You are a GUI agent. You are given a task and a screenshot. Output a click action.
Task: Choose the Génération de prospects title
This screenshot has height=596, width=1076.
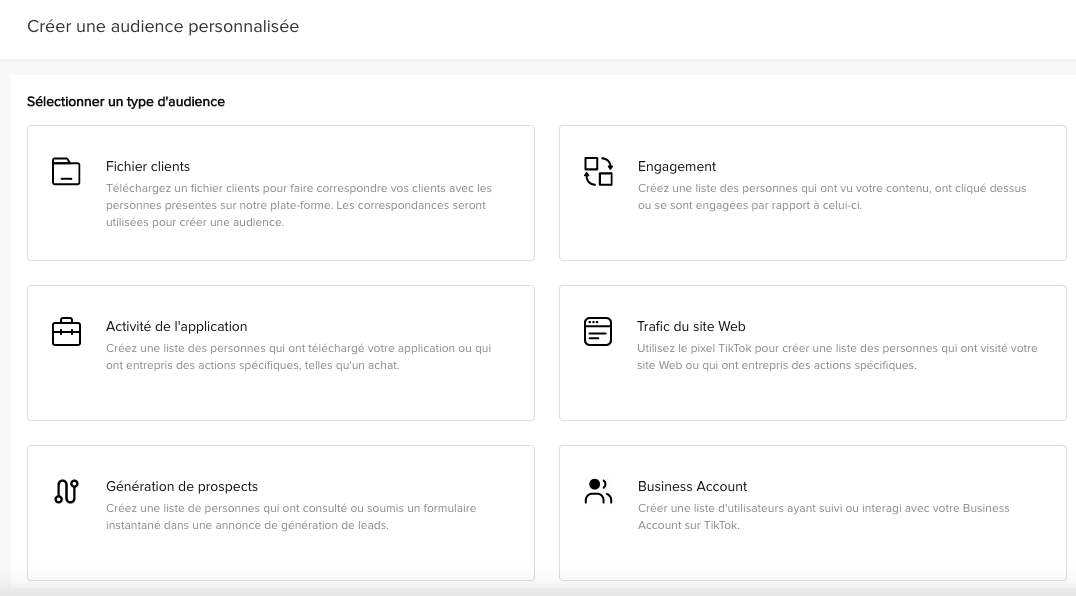pos(182,487)
